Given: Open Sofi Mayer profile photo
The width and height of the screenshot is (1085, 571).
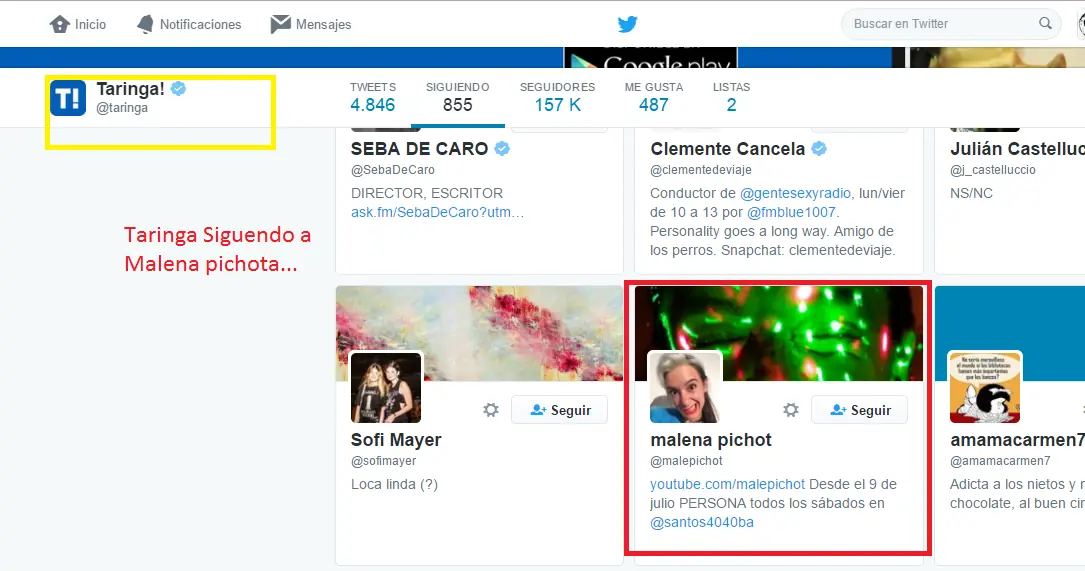Looking at the screenshot, I should [386, 388].
